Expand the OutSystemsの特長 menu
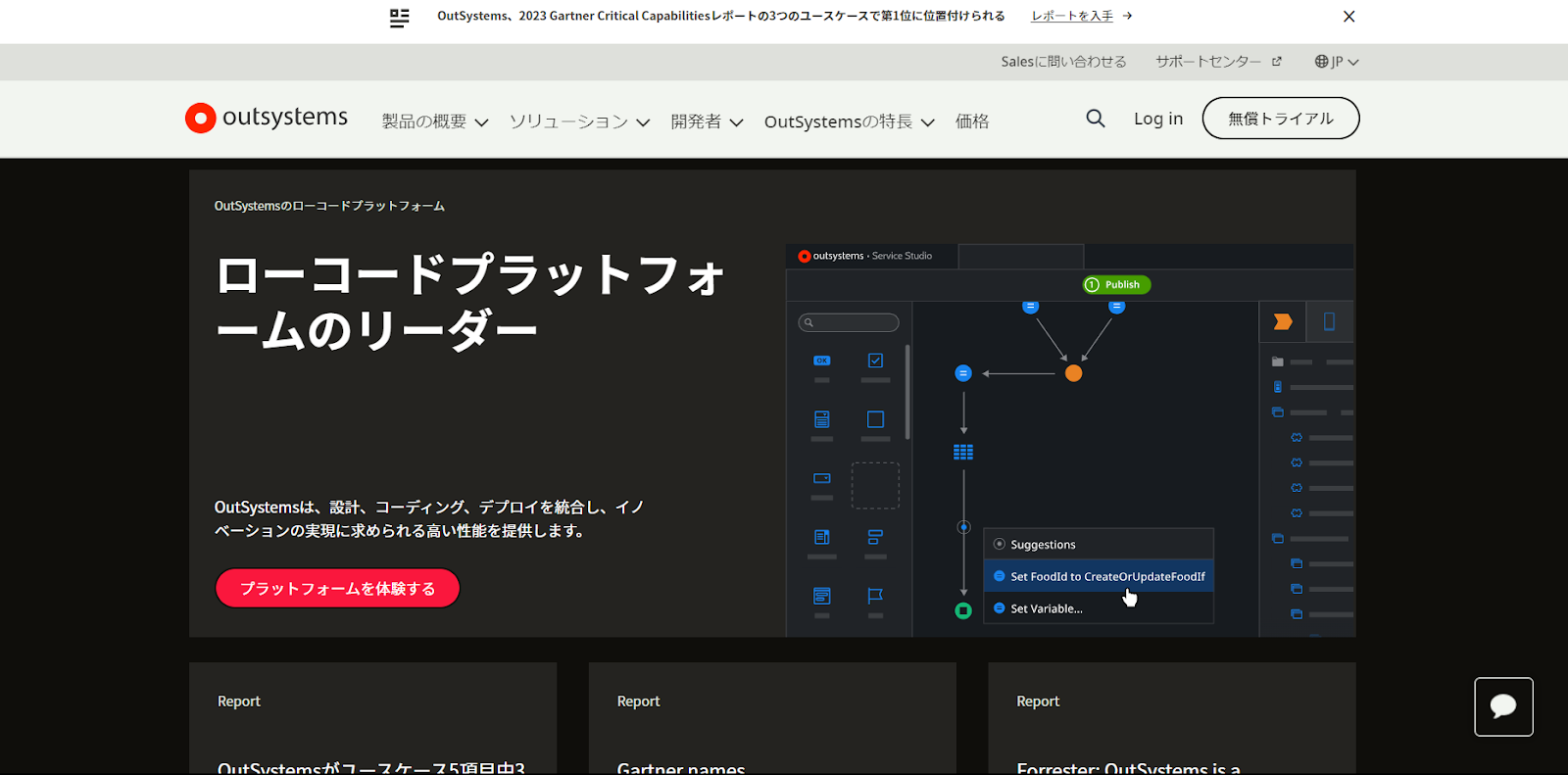The image size is (1568, 775). pos(850,121)
